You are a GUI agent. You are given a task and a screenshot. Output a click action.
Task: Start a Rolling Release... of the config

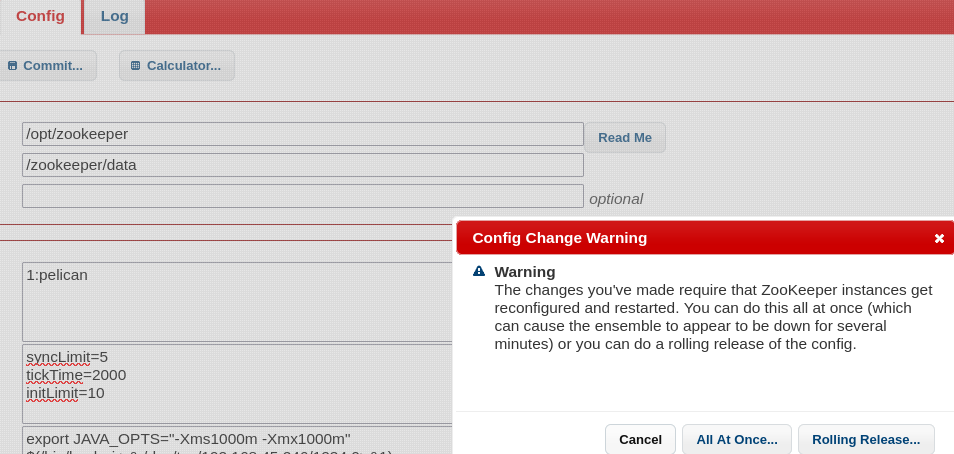tap(866, 439)
